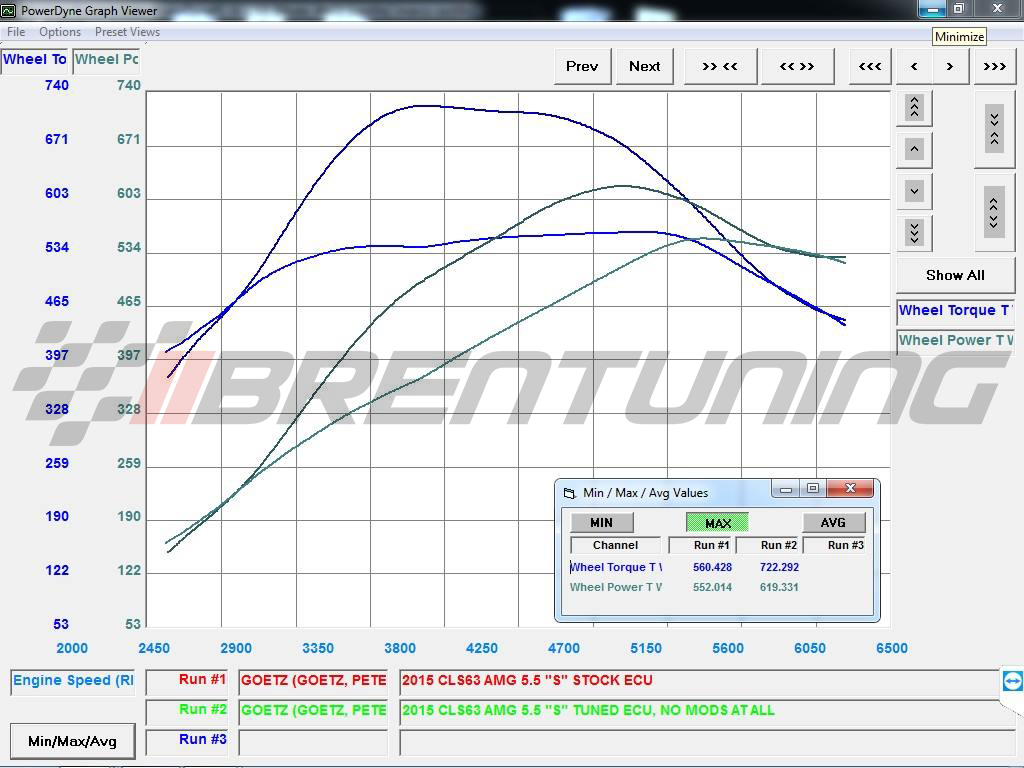Restore the PowerDyne Graph Viewer window
Viewport: 1024px width, 768px height.
tap(959, 9)
